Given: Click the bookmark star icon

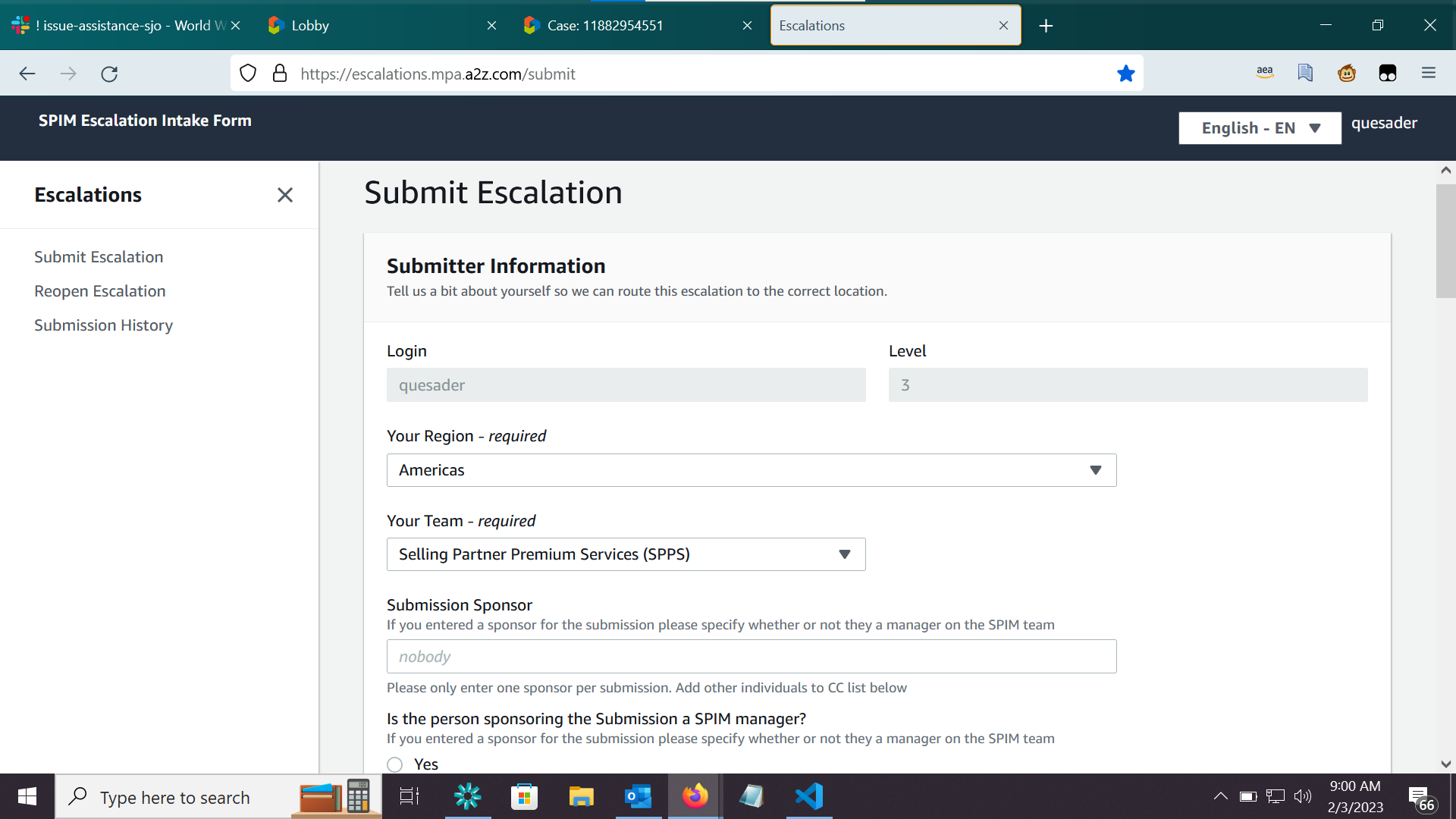Looking at the screenshot, I should tap(1125, 74).
